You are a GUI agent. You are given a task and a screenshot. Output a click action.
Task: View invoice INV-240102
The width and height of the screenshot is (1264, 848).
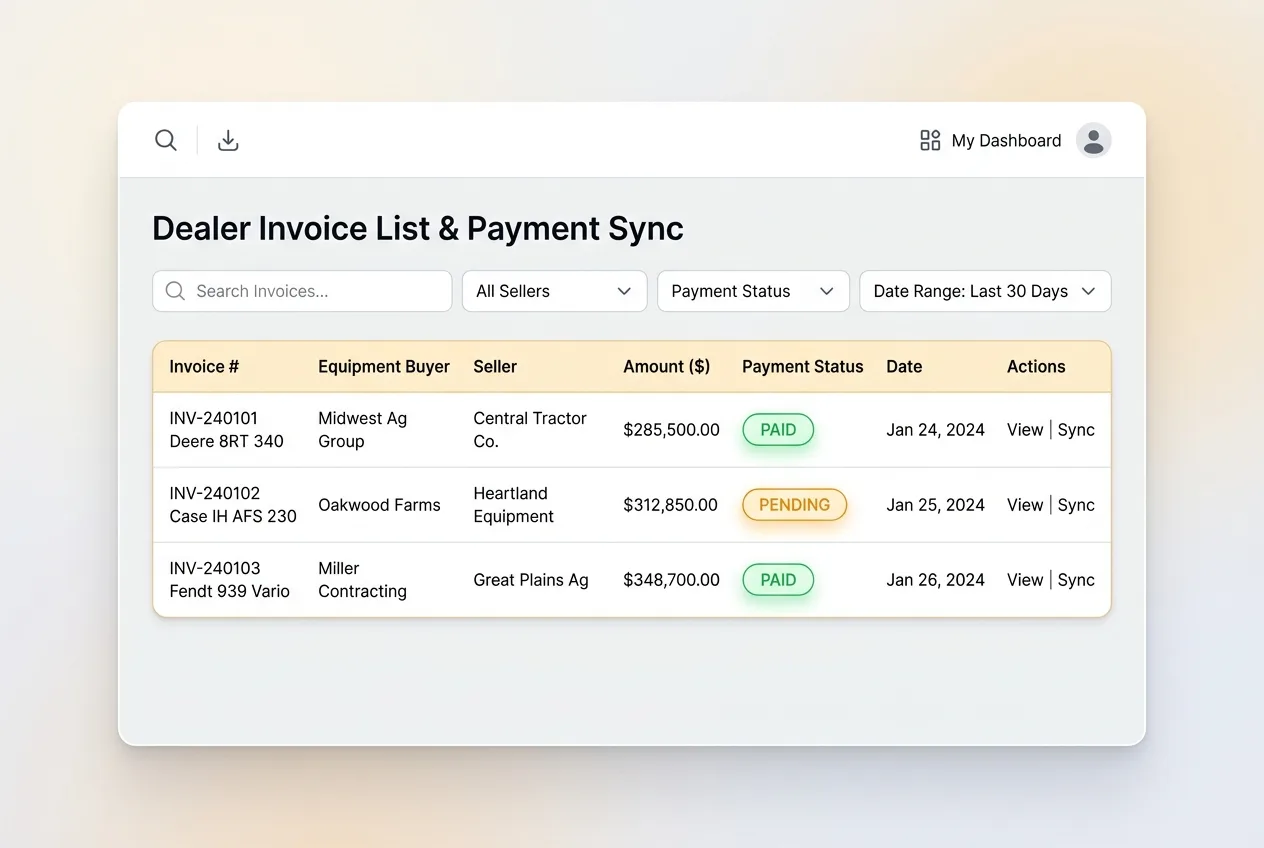point(1025,505)
